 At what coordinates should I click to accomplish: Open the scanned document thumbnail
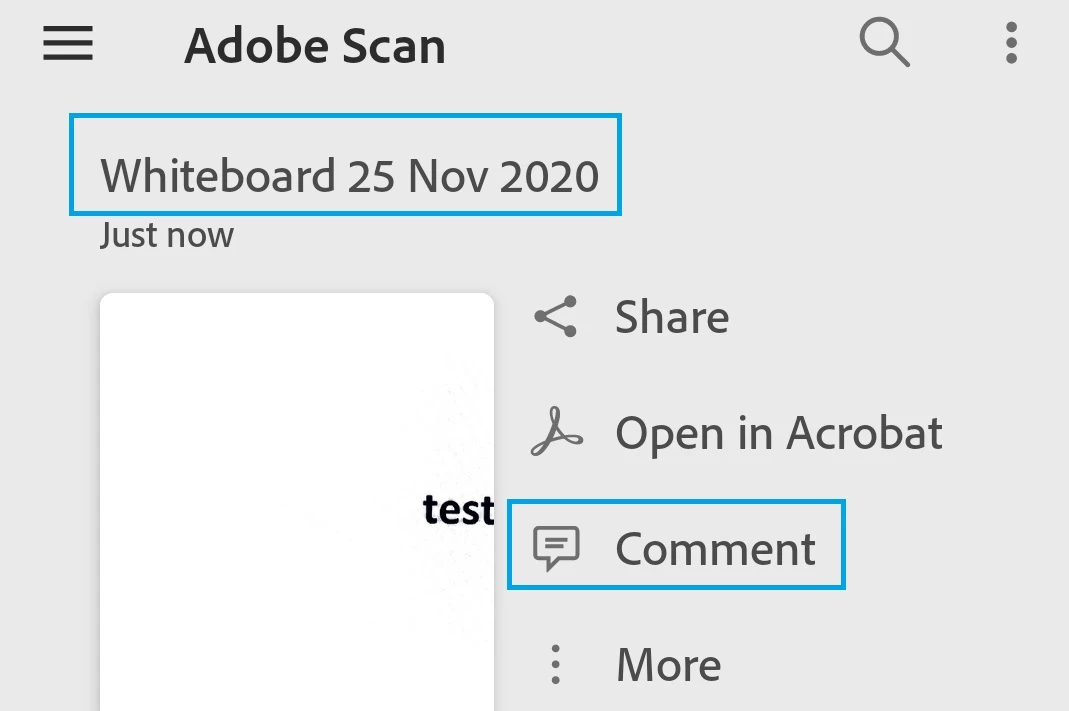(296, 500)
